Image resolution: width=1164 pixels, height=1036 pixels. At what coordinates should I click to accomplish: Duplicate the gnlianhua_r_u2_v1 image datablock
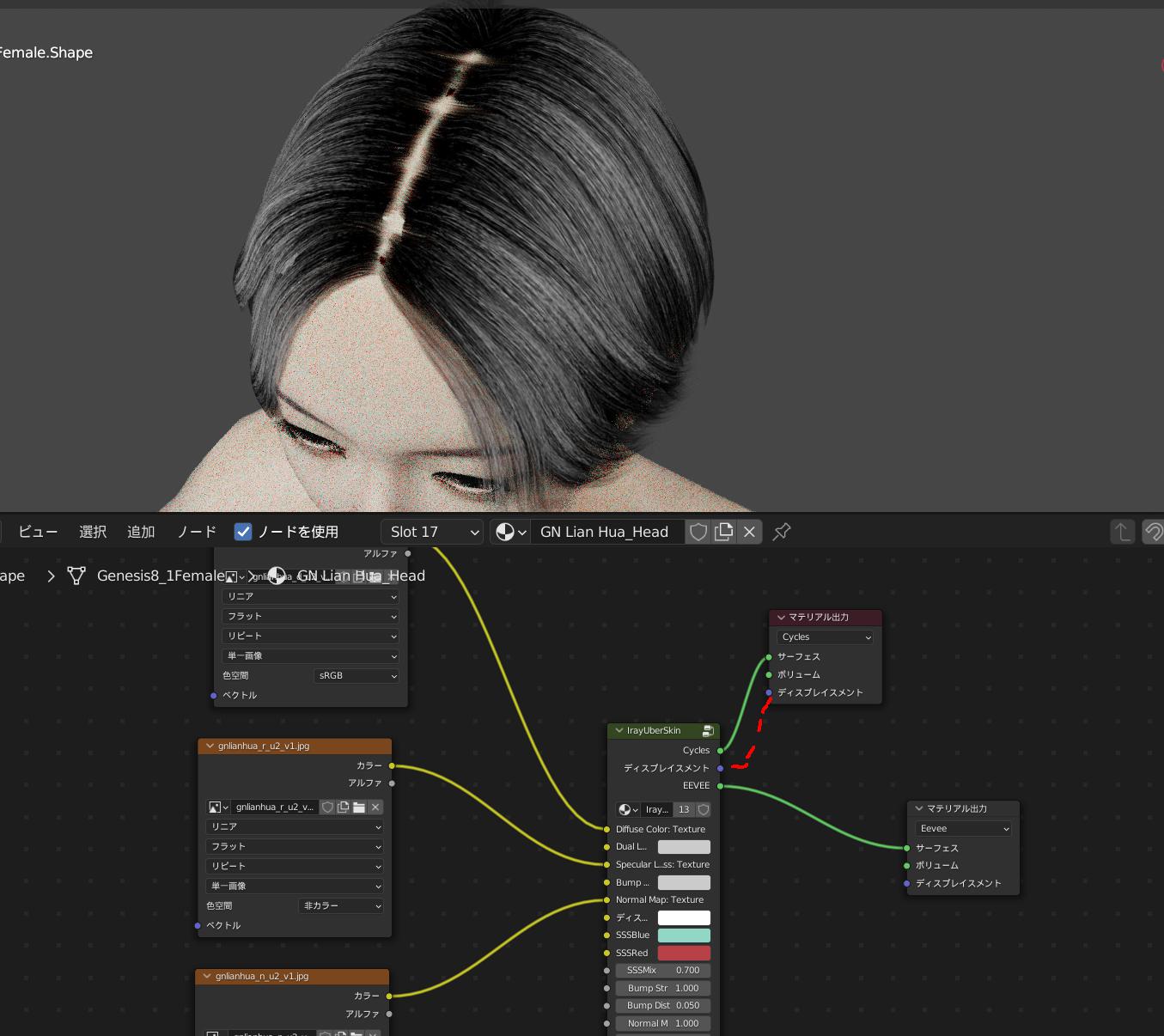(343, 807)
